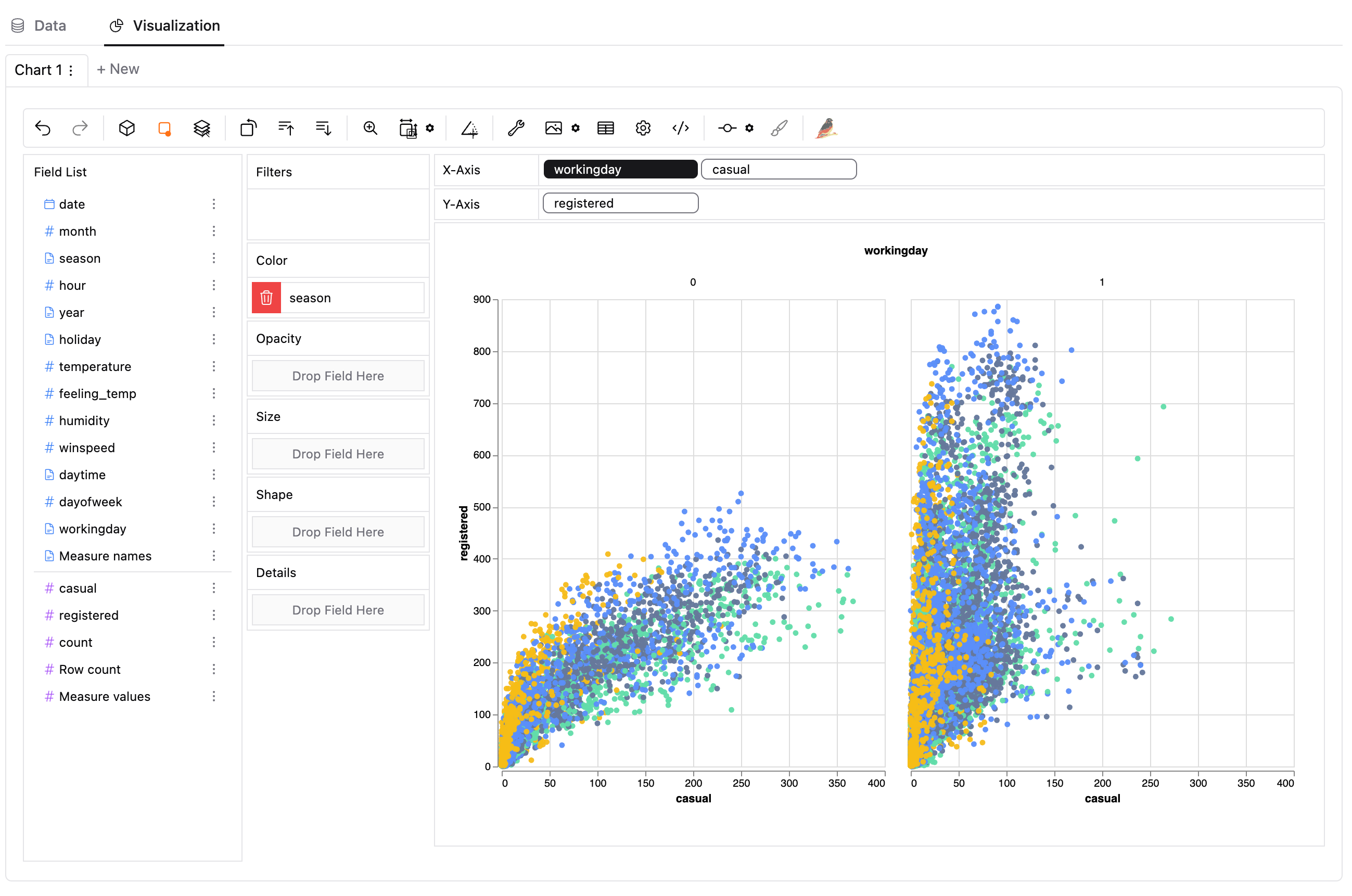Image resolution: width=1352 pixels, height=896 pixels.
Task: Open Chart 1 options menu
Action: (x=71, y=69)
